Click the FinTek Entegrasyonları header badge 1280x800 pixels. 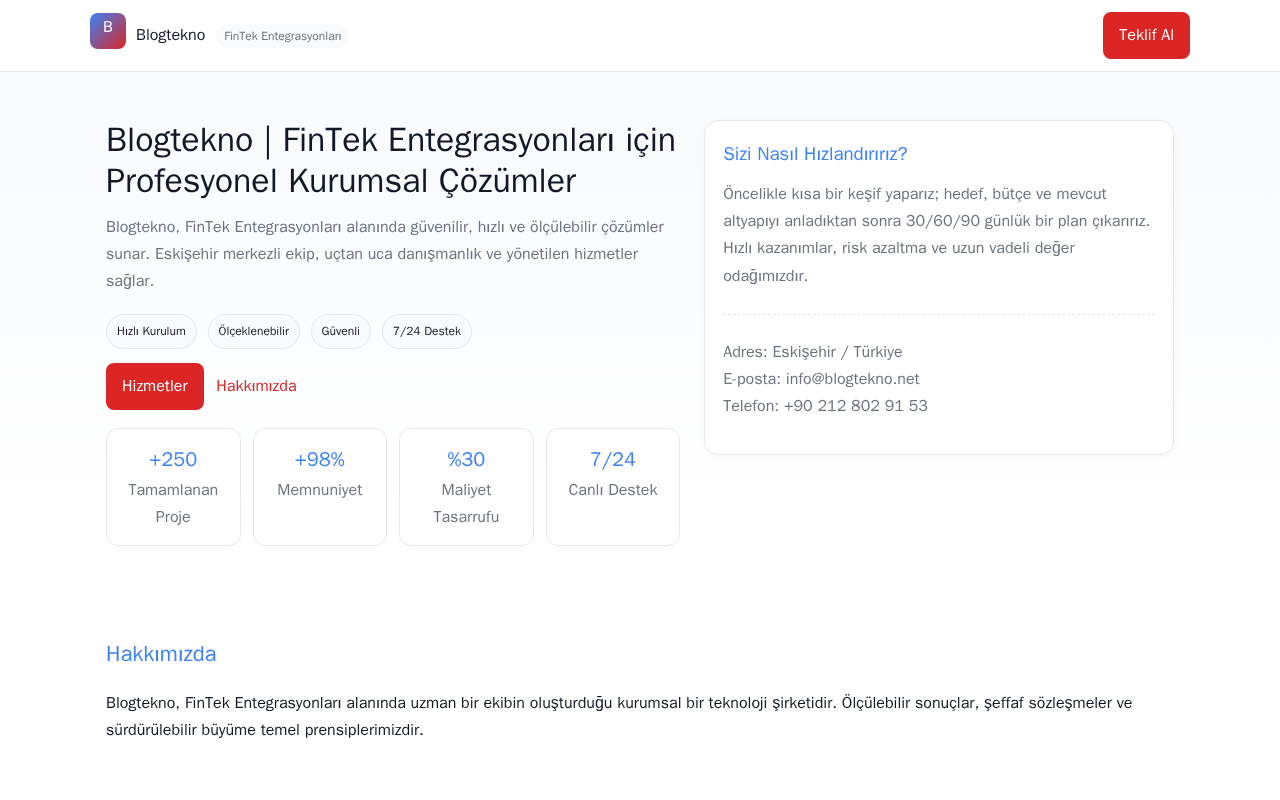[x=282, y=36]
